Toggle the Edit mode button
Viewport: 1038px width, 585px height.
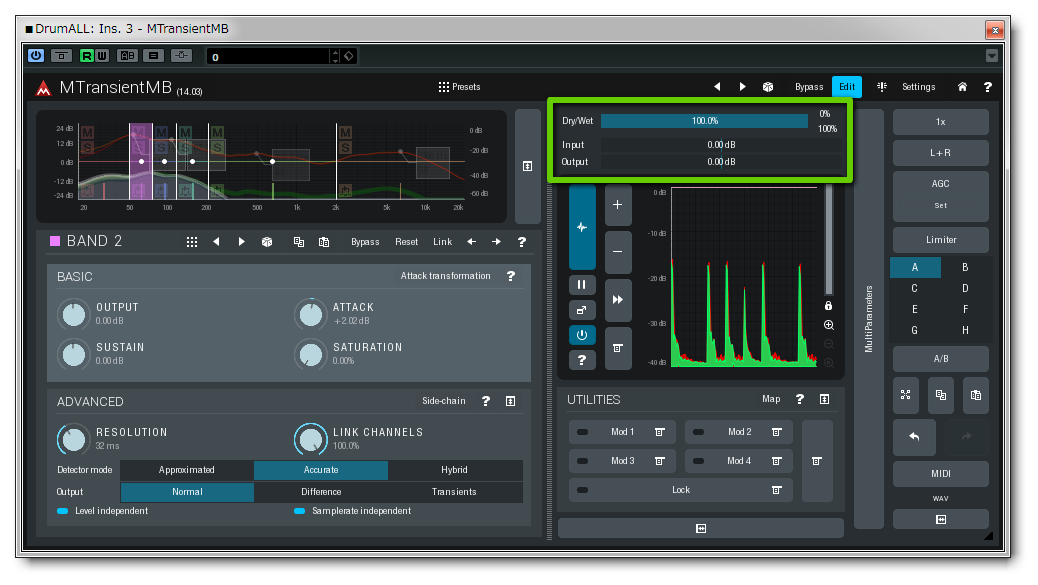[x=847, y=87]
